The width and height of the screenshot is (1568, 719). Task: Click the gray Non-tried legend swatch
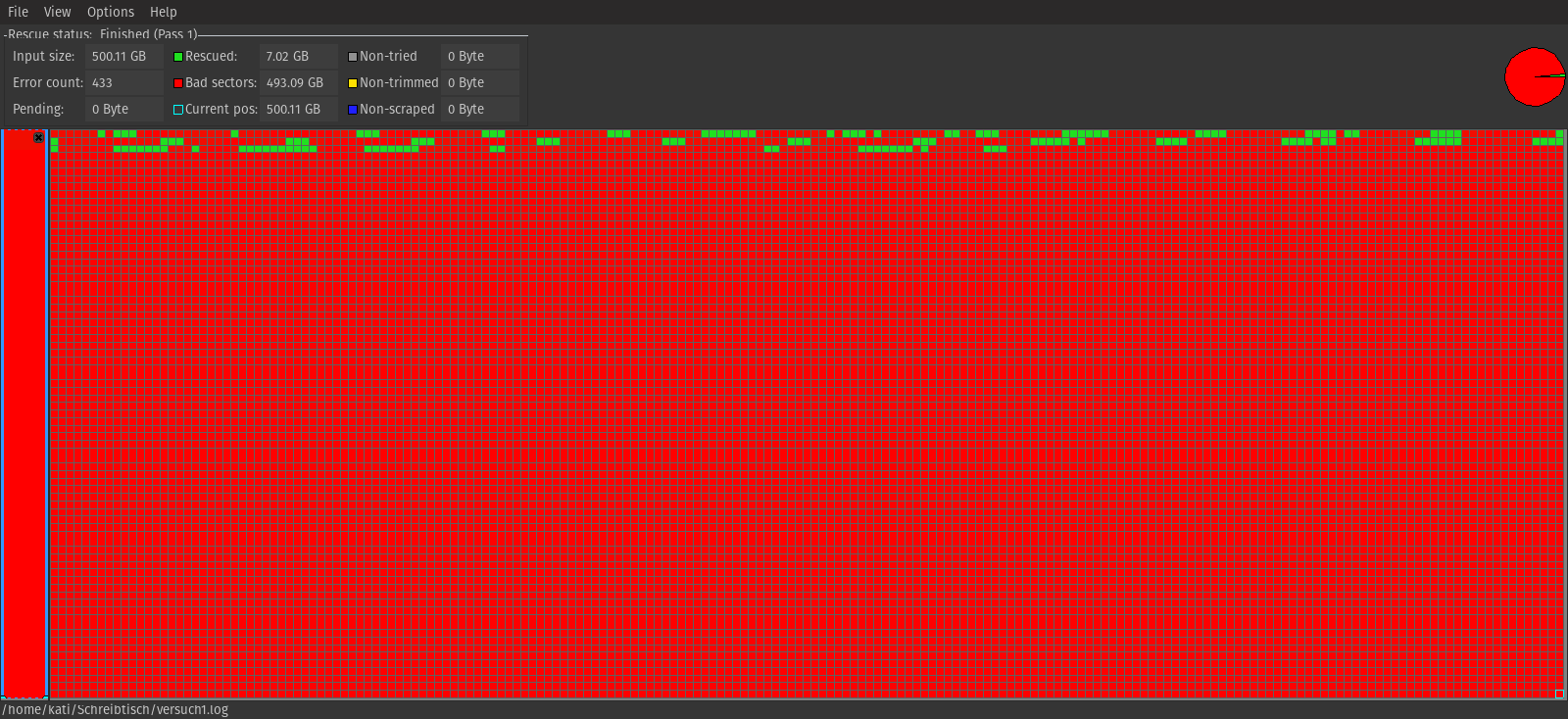pyautogui.click(x=353, y=57)
